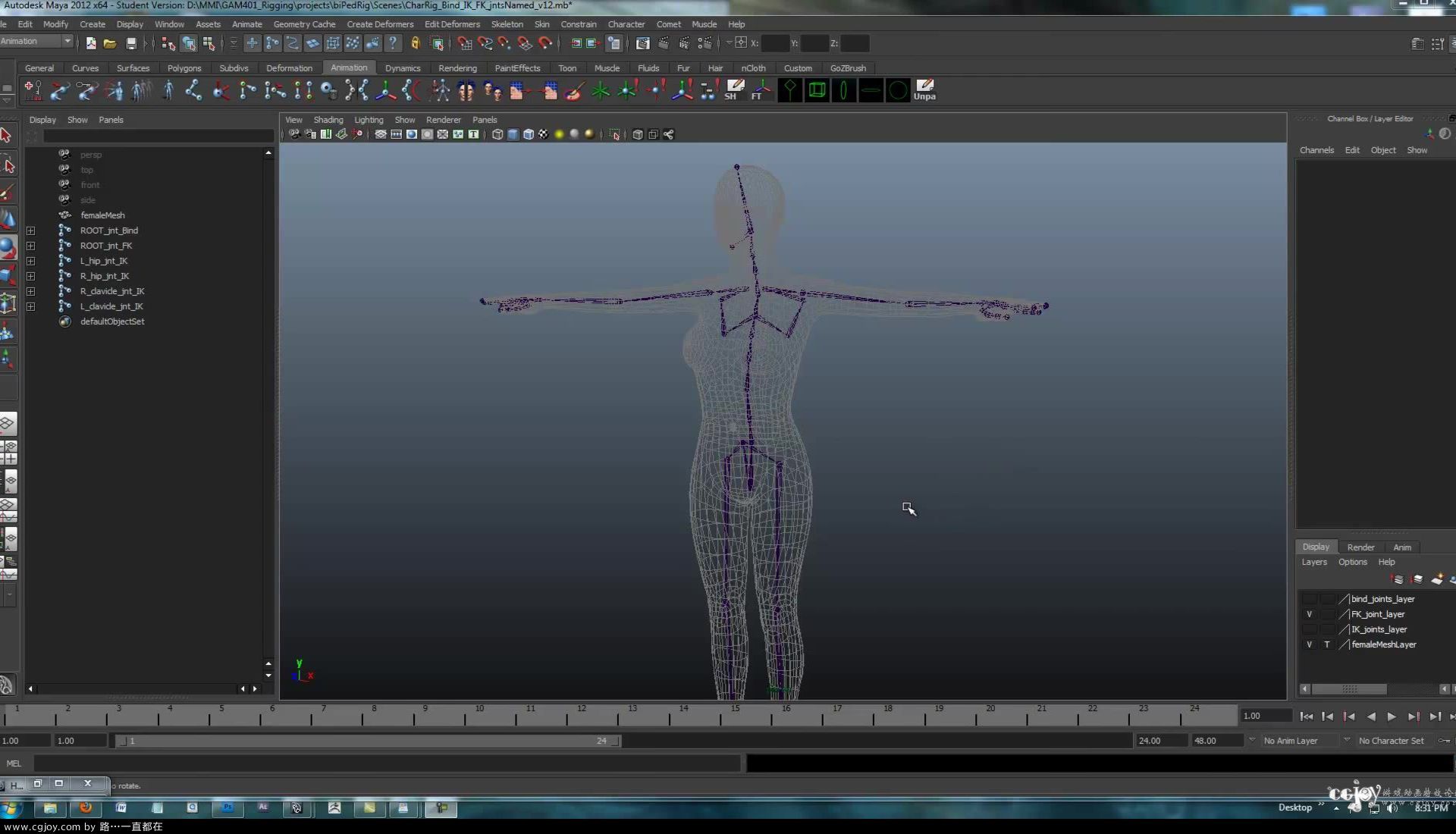Toggle visibility of FK_joint_layer
Screen dimensions: 1456x834
[1309, 613]
